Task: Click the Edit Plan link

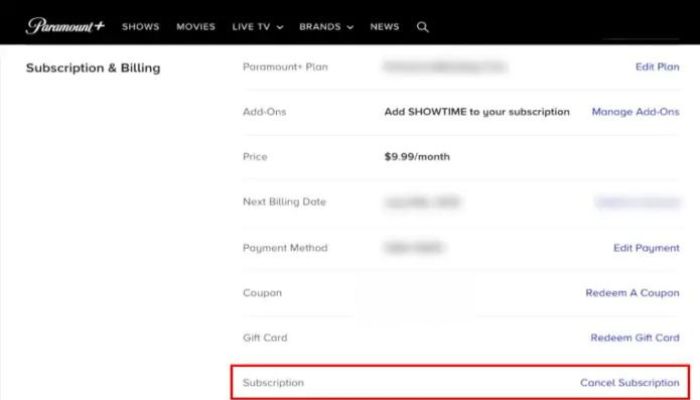Action: (657, 67)
